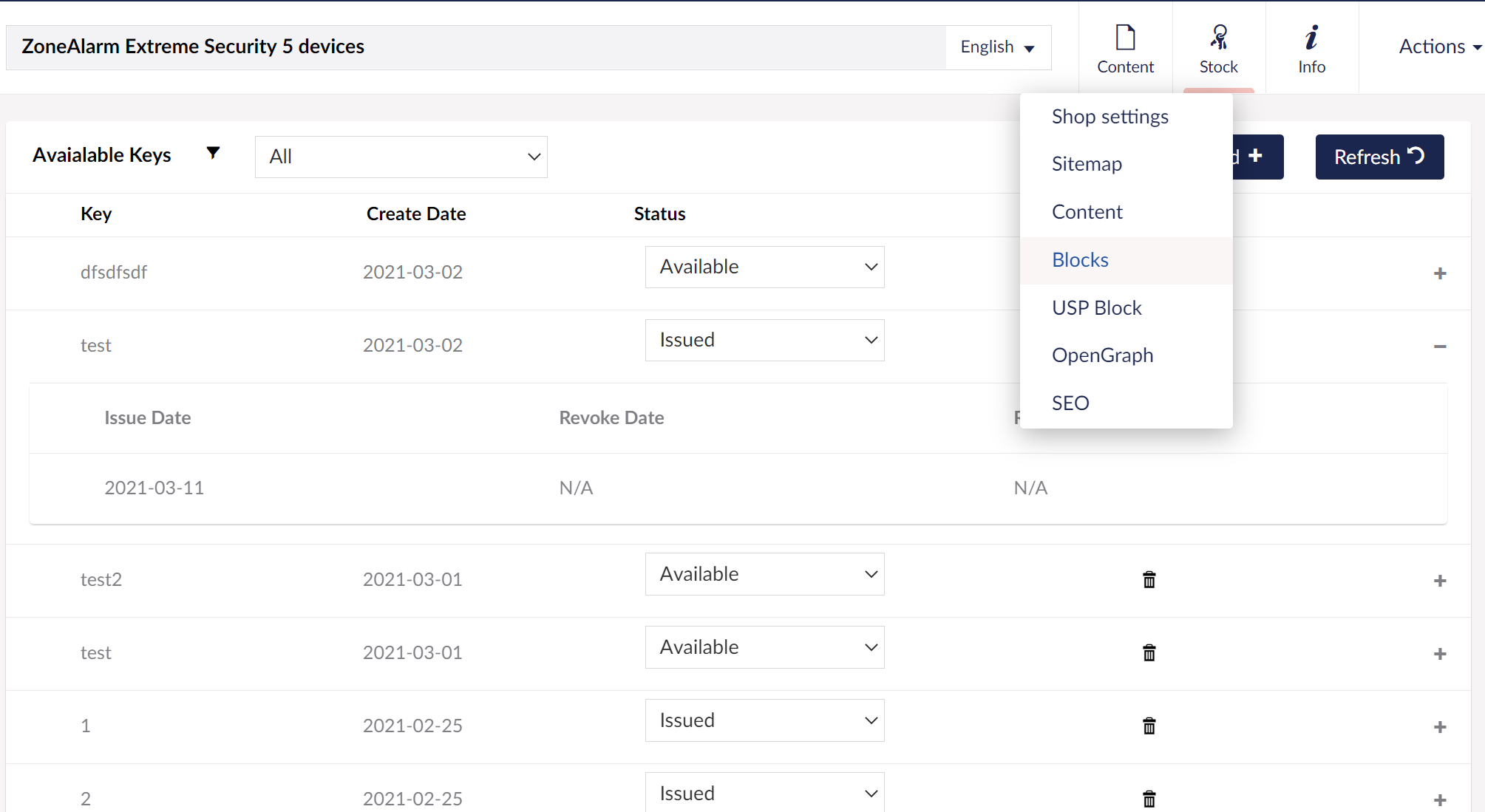This screenshot has width=1485, height=812.
Task: Delete key 1 with the trash icon
Action: coord(1149,726)
